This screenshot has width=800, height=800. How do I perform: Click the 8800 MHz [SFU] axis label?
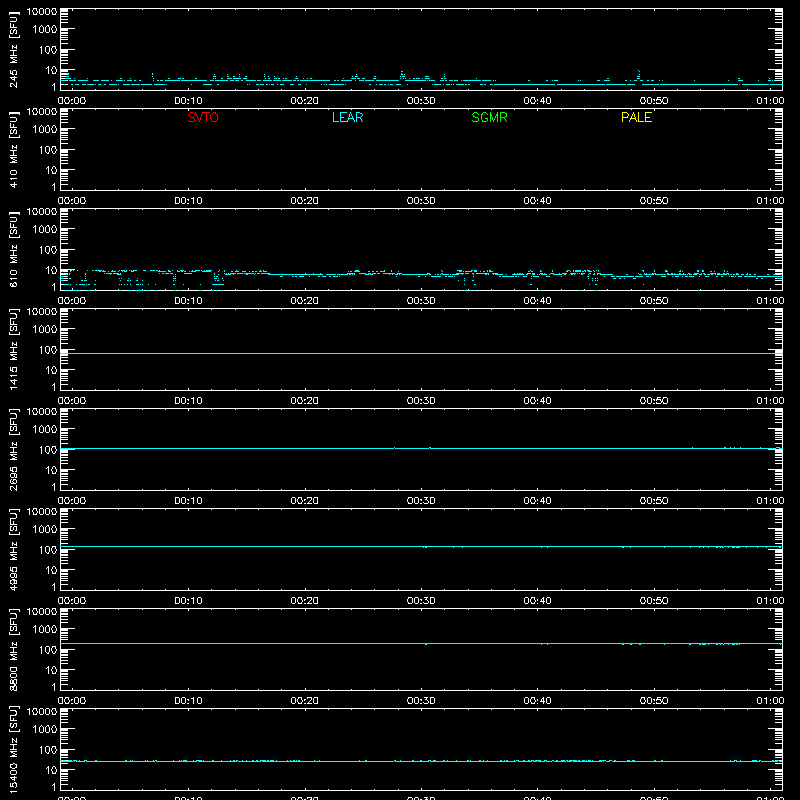pyautogui.click(x=13, y=650)
